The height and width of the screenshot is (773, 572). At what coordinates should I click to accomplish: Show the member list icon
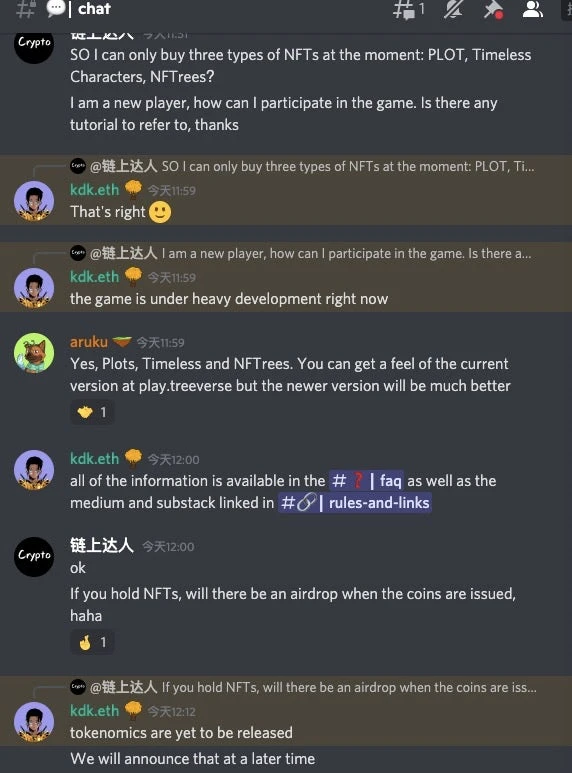[x=533, y=9]
